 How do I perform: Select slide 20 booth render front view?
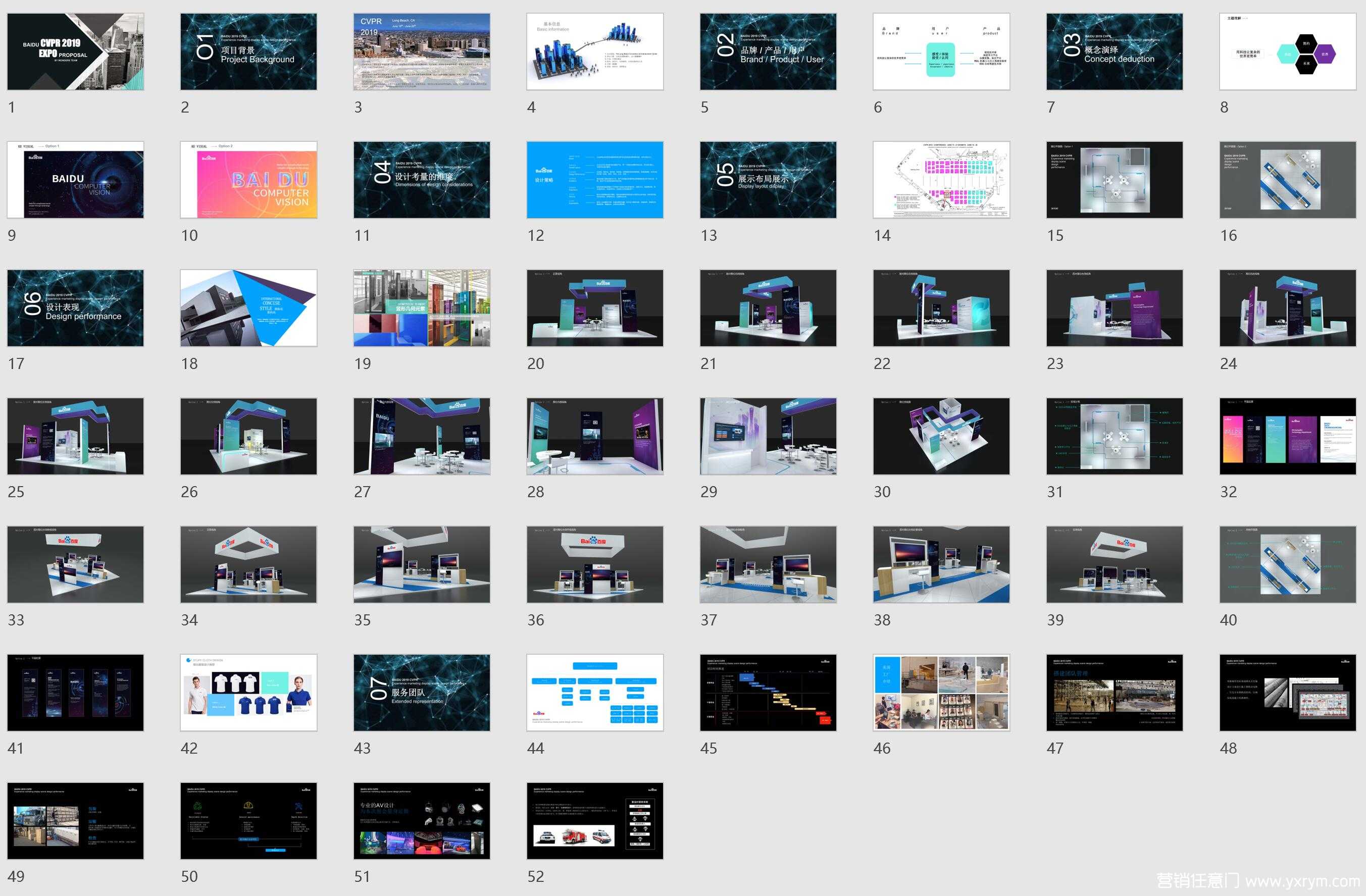(x=595, y=308)
